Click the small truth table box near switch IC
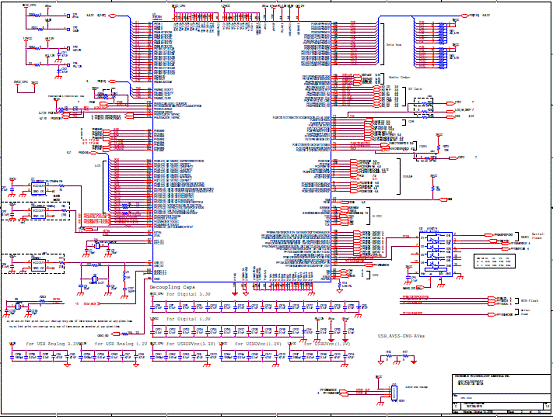553x419 pixels. [494, 261]
